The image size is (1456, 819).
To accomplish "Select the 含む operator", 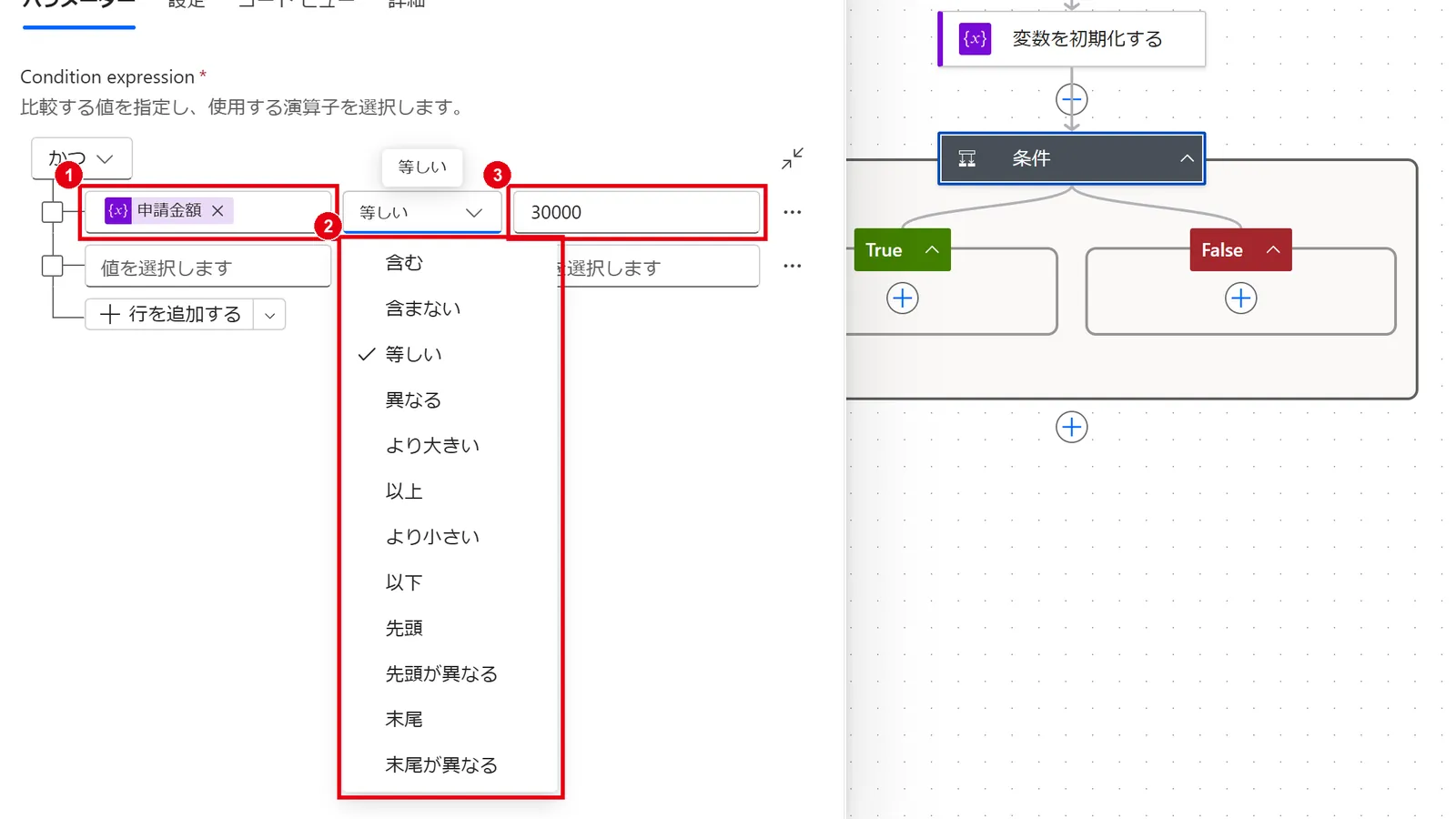I will coord(450,263).
